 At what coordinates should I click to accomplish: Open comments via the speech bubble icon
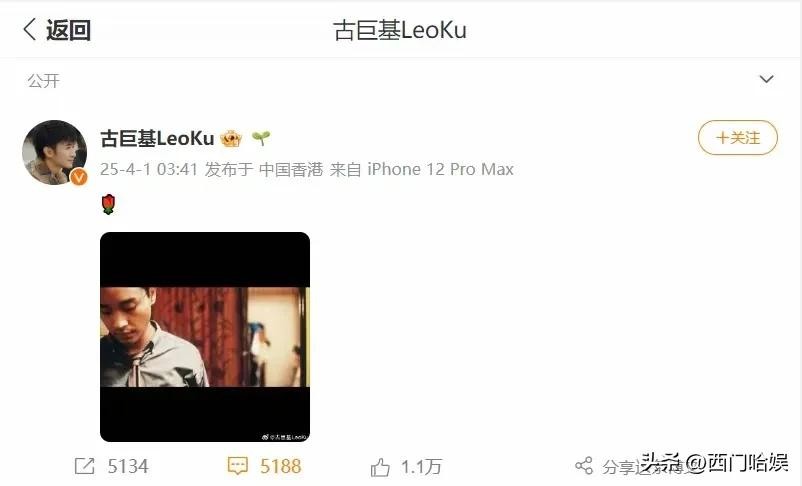click(x=237, y=466)
